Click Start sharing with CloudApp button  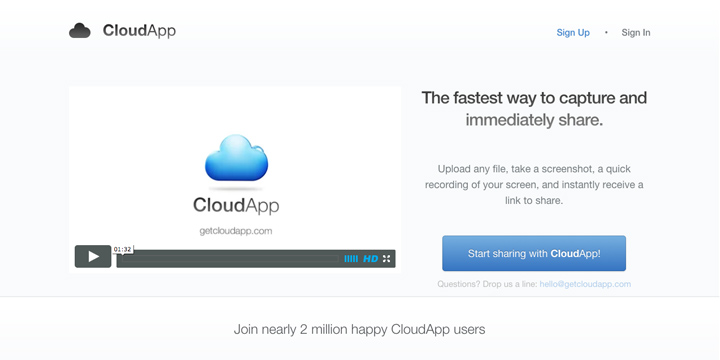pyautogui.click(x=534, y=253)
